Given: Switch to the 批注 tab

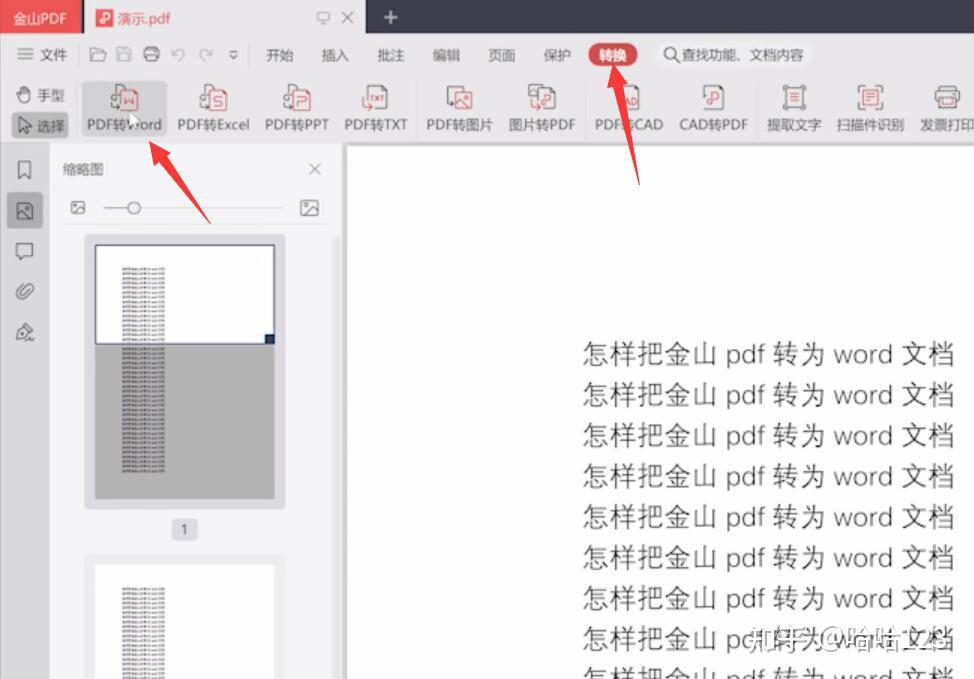Looking at the screenshot, I should pos(391,55).
